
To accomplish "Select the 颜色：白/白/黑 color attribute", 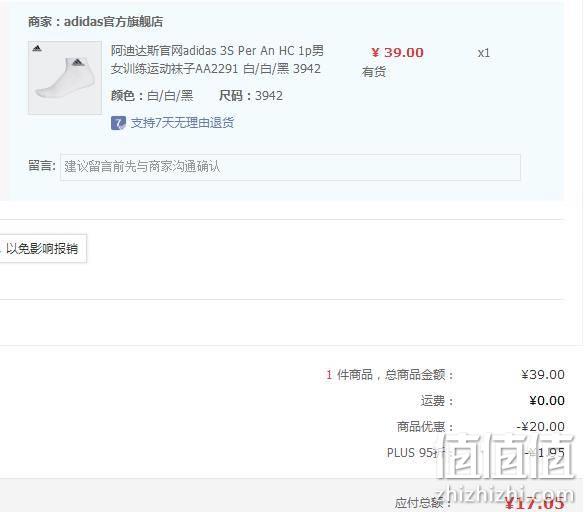I will click(x=152, y=96).
